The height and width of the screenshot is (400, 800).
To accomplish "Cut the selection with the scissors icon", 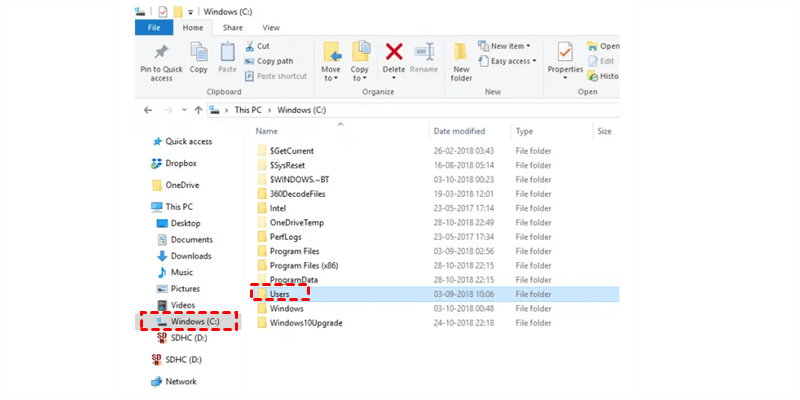I will pos(249,46).
